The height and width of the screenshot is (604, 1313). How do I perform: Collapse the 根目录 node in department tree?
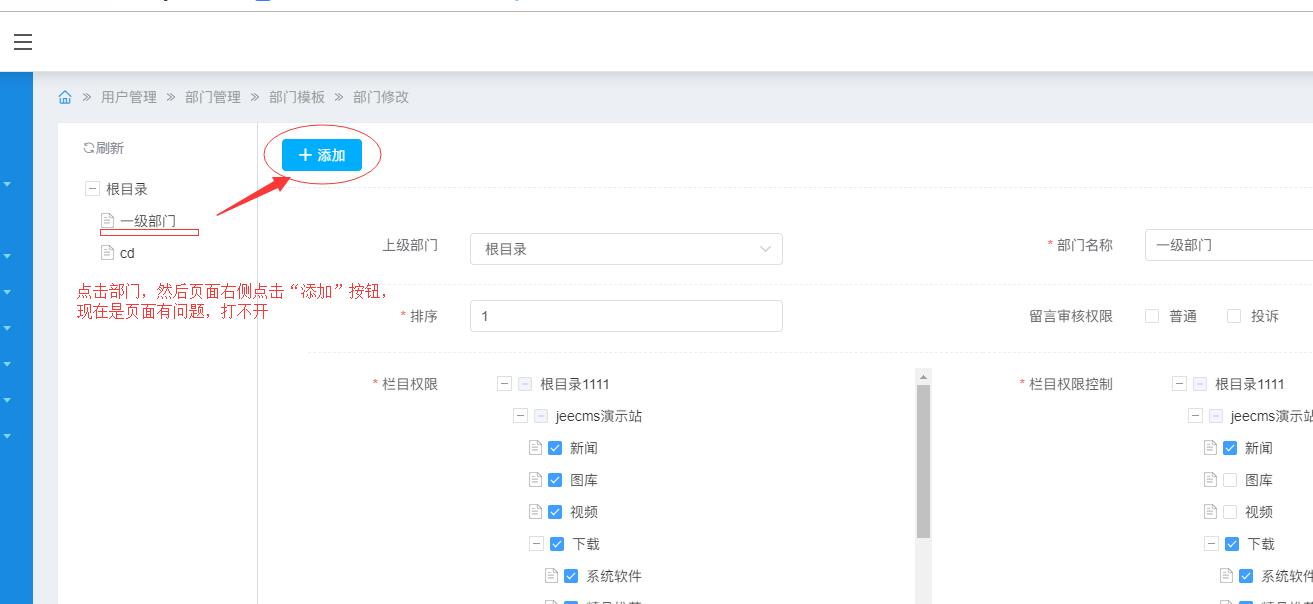(92, 188)
